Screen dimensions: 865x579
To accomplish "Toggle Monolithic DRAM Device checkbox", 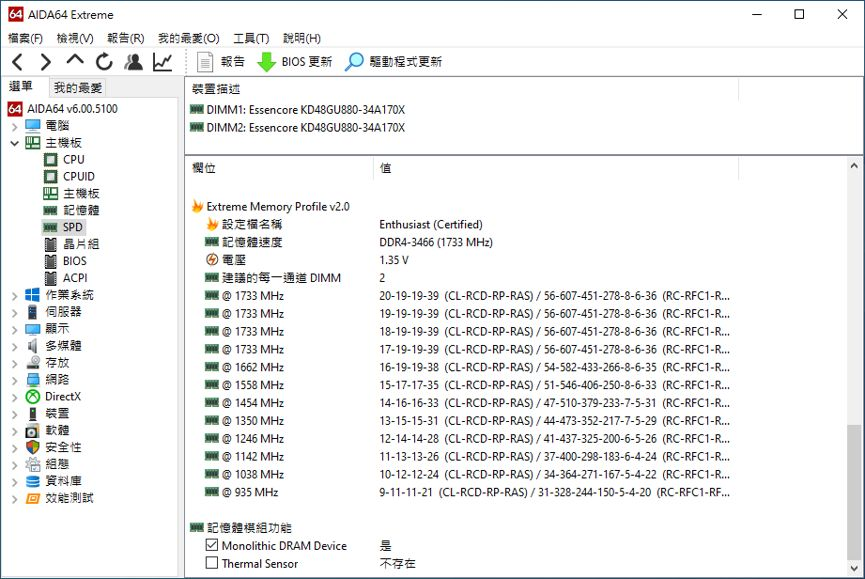I will 212,546.
